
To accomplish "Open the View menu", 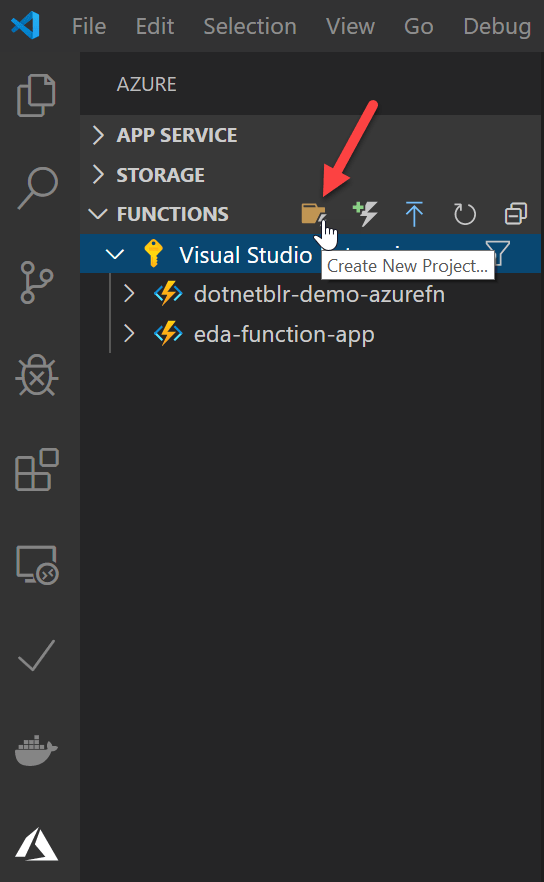I will 350,26.
